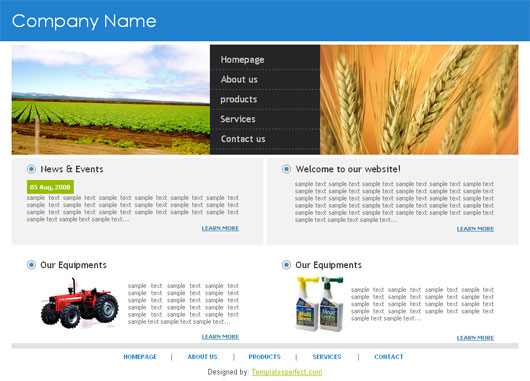
Task: Click the Company Name header logo
Action: tap(84, 21)
